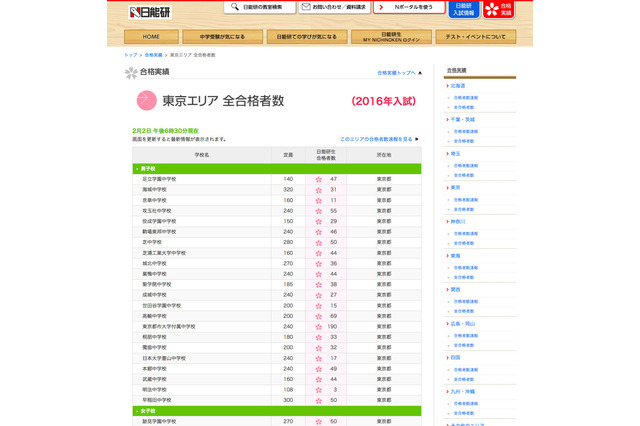Click the sakura icon in the 東京都市大学付属中学校 row
The width and height of the screenshot is (640, 426).
[319, 327]
